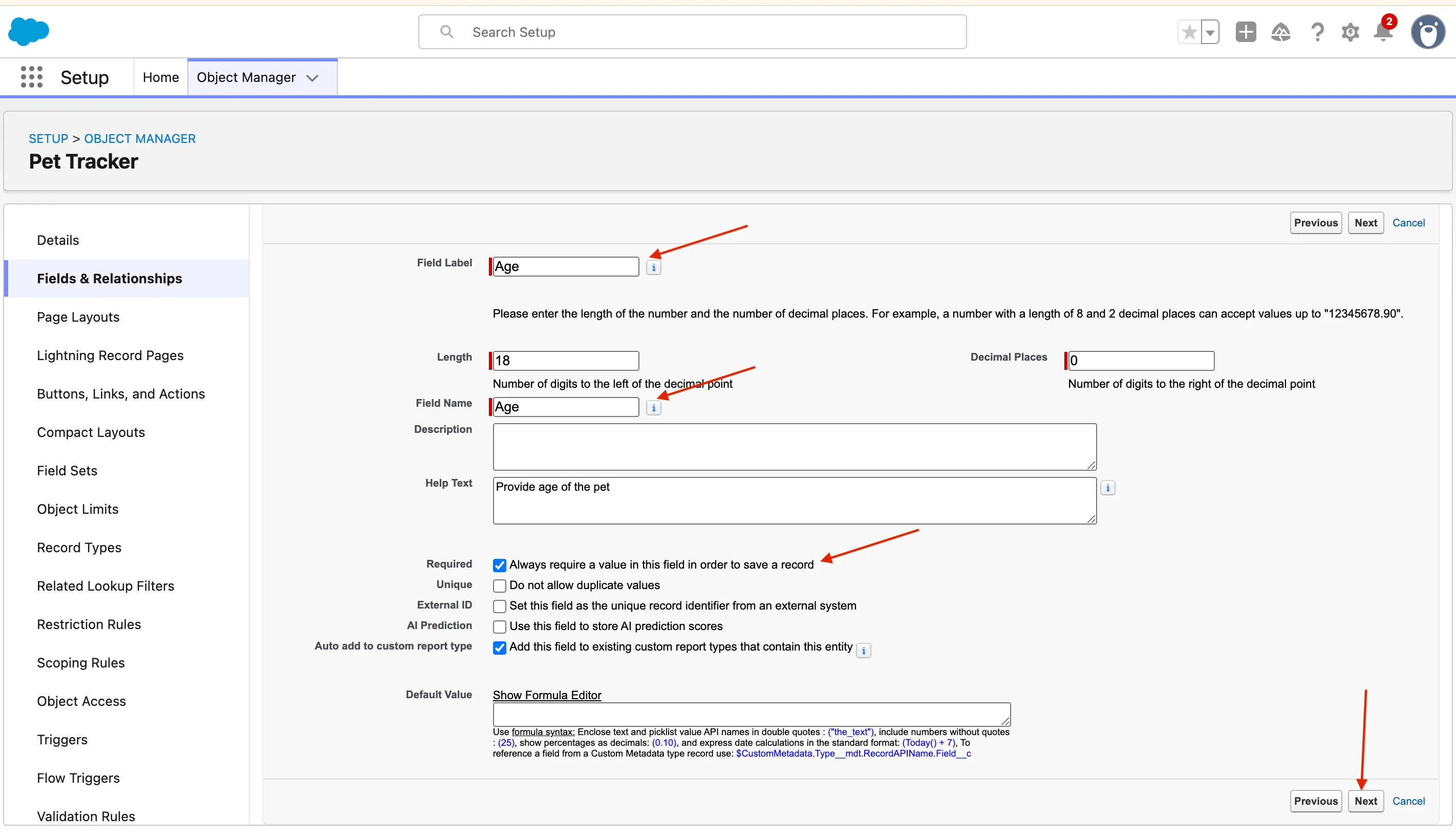Select Page Layouts in the sidebar
Image resolution: width=1456 pixels, height=836 pixels.
tap(78, 317)
